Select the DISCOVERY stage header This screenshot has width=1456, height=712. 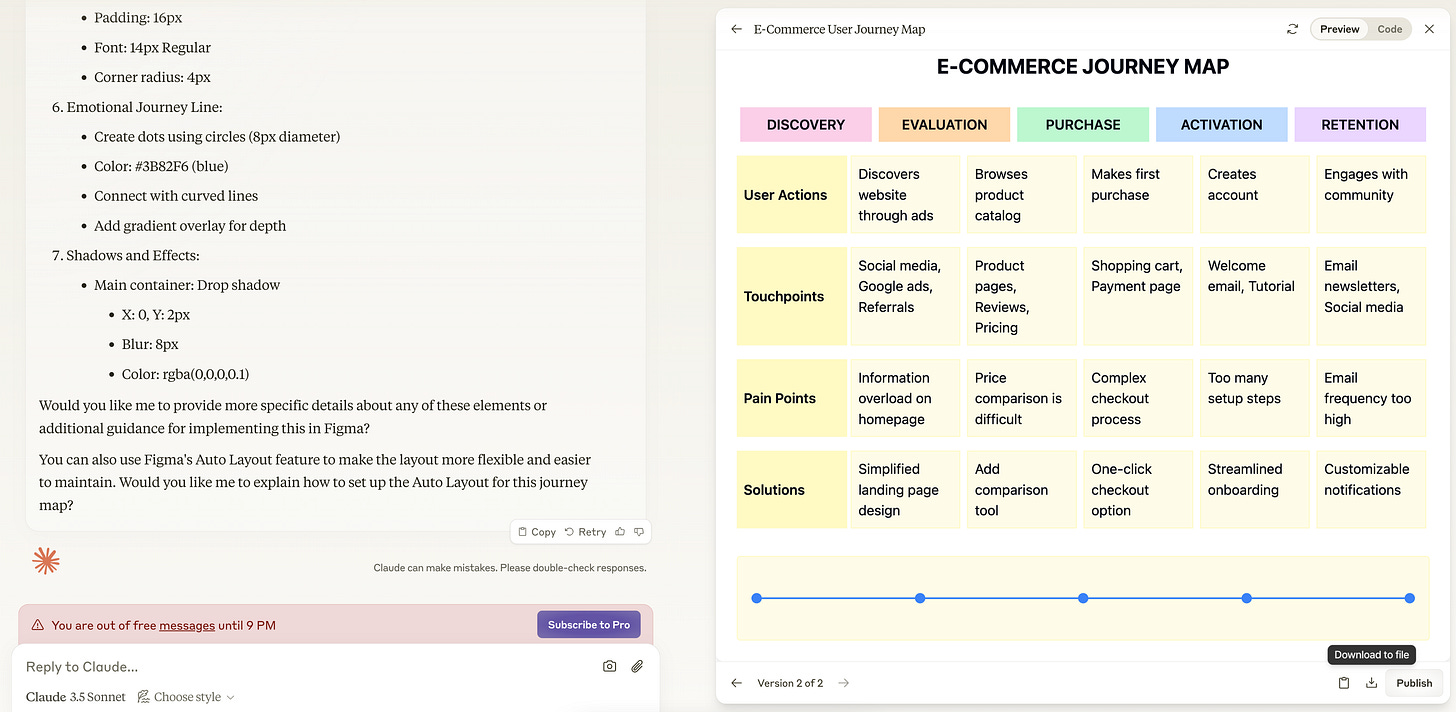click(806, 125)
